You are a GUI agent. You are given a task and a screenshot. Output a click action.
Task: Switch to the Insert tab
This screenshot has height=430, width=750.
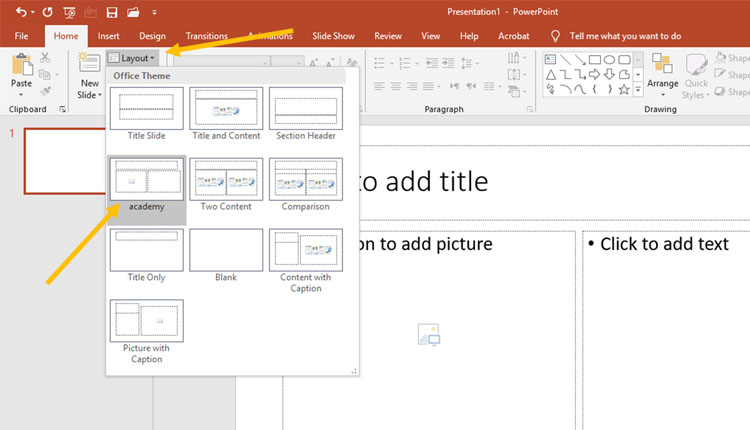[108, 36]
